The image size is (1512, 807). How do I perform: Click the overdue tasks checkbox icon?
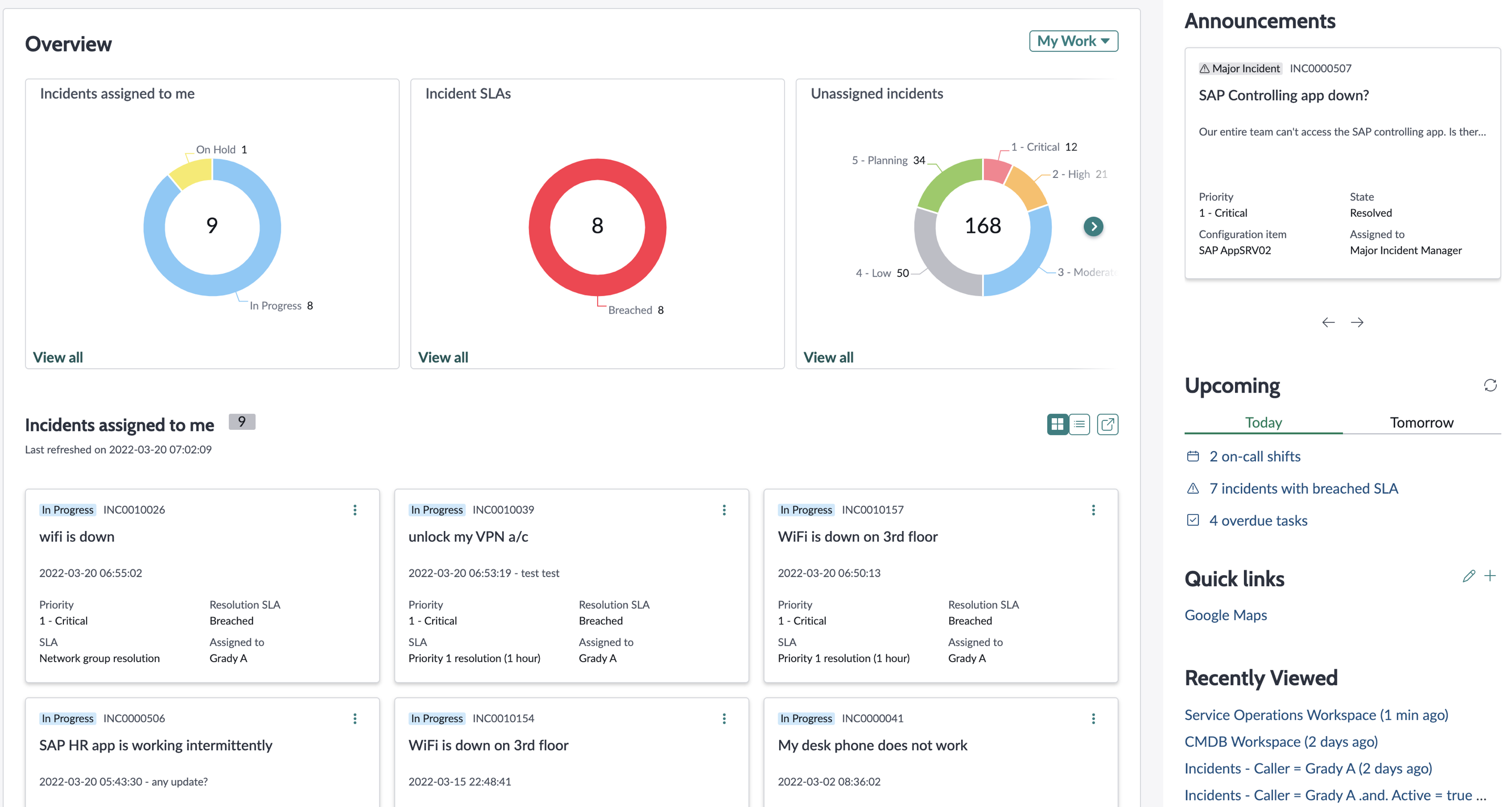coord(1192,520)
